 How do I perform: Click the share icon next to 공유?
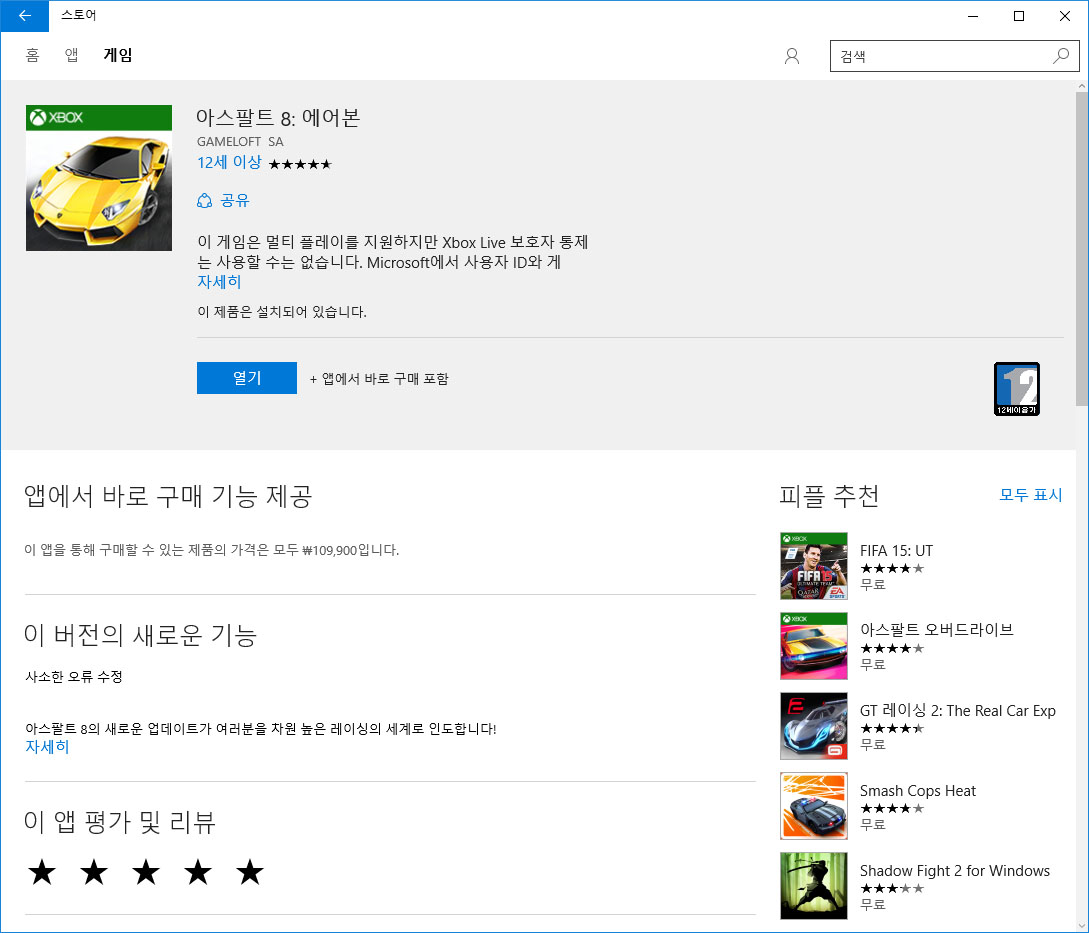(205, 201)
